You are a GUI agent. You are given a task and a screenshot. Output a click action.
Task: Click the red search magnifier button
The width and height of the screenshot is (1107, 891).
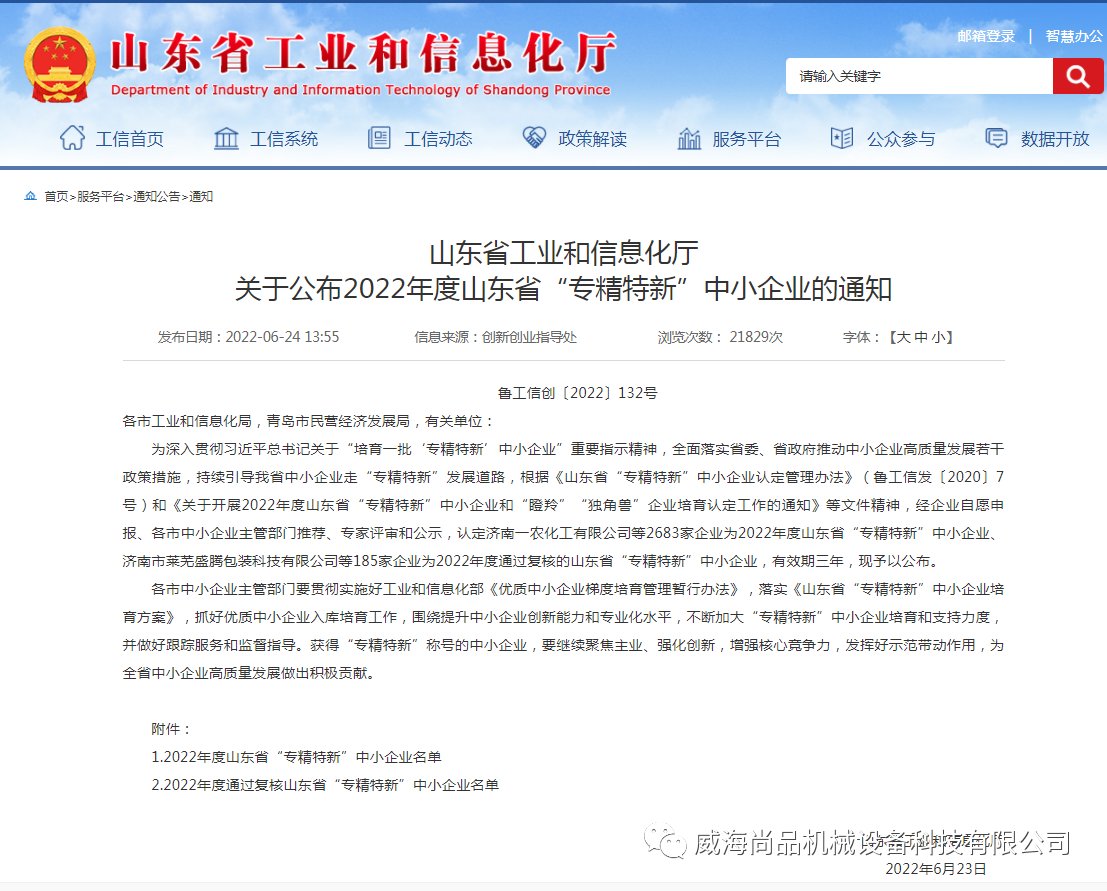pyautogui.click(x=1078, y=76)
